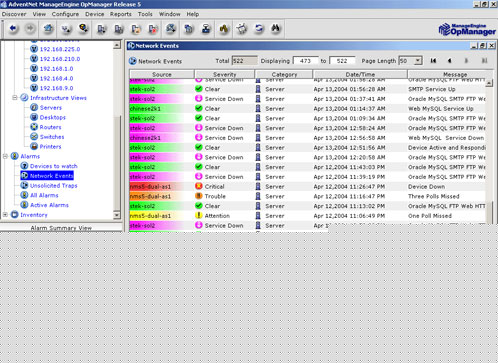Open the Servers infrastructure view
The height and width of the screenshot is (363, 498).
point(51,108)
